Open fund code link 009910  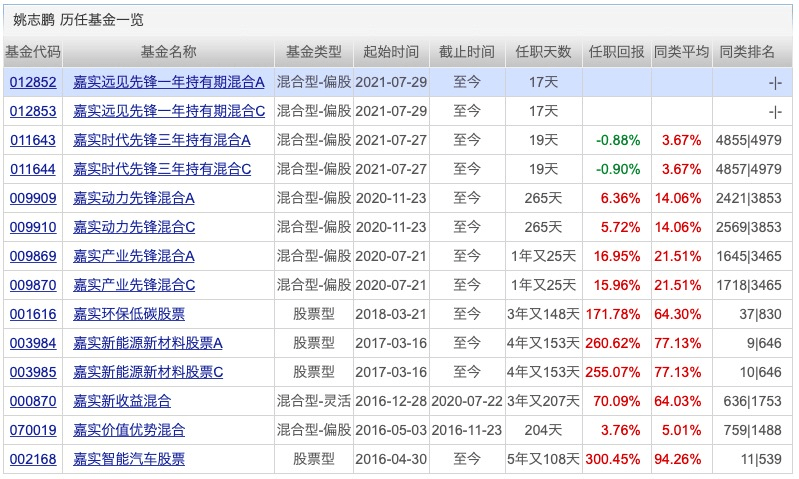33,227
